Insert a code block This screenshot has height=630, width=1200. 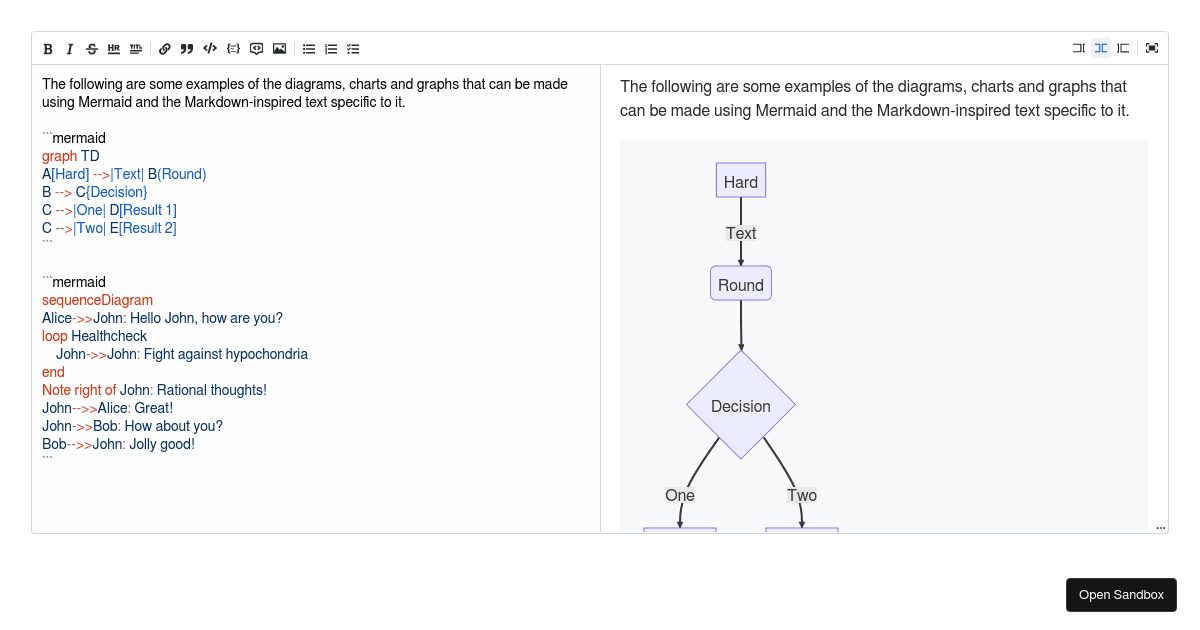233,48
